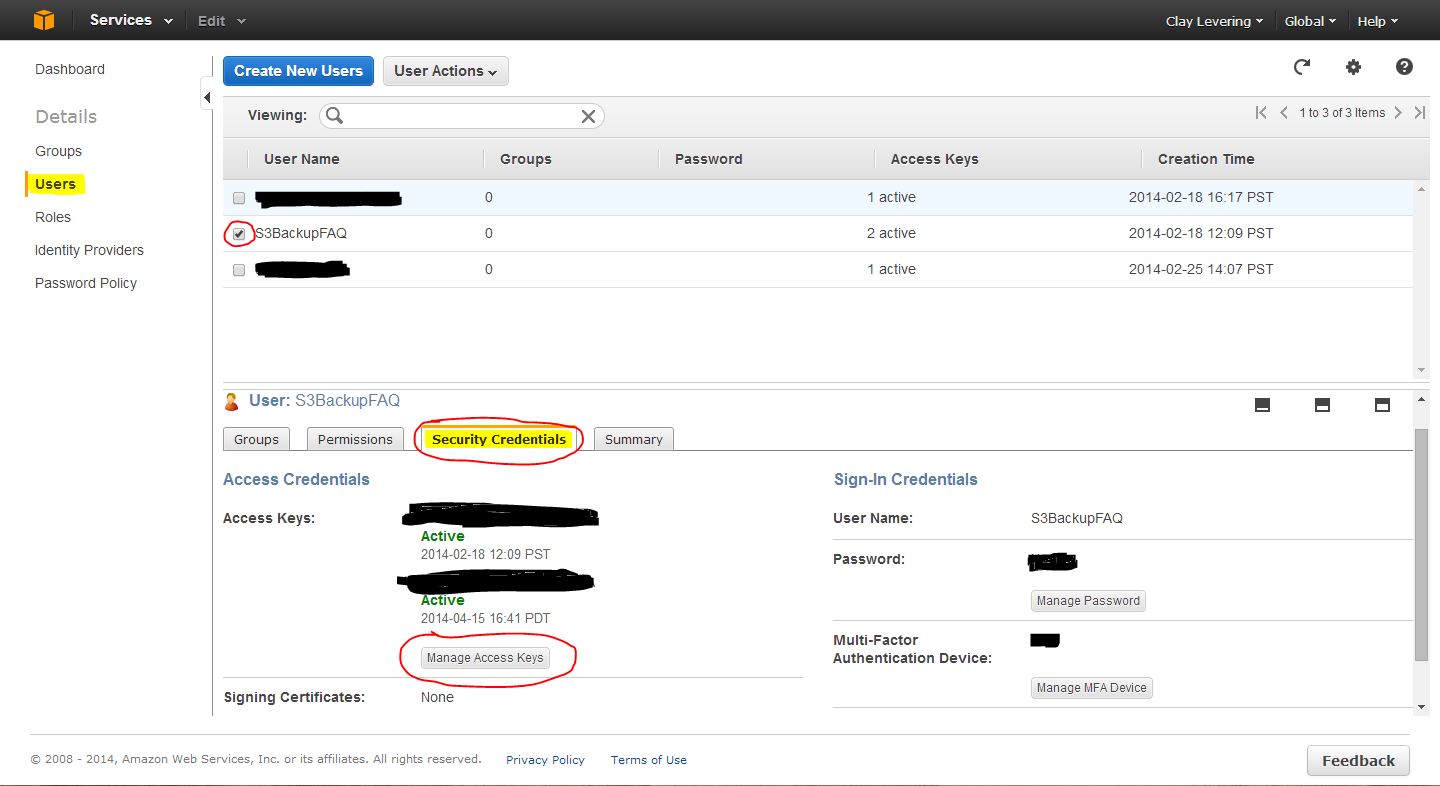Check the first redacted user's checkbox

pos(239,198)
